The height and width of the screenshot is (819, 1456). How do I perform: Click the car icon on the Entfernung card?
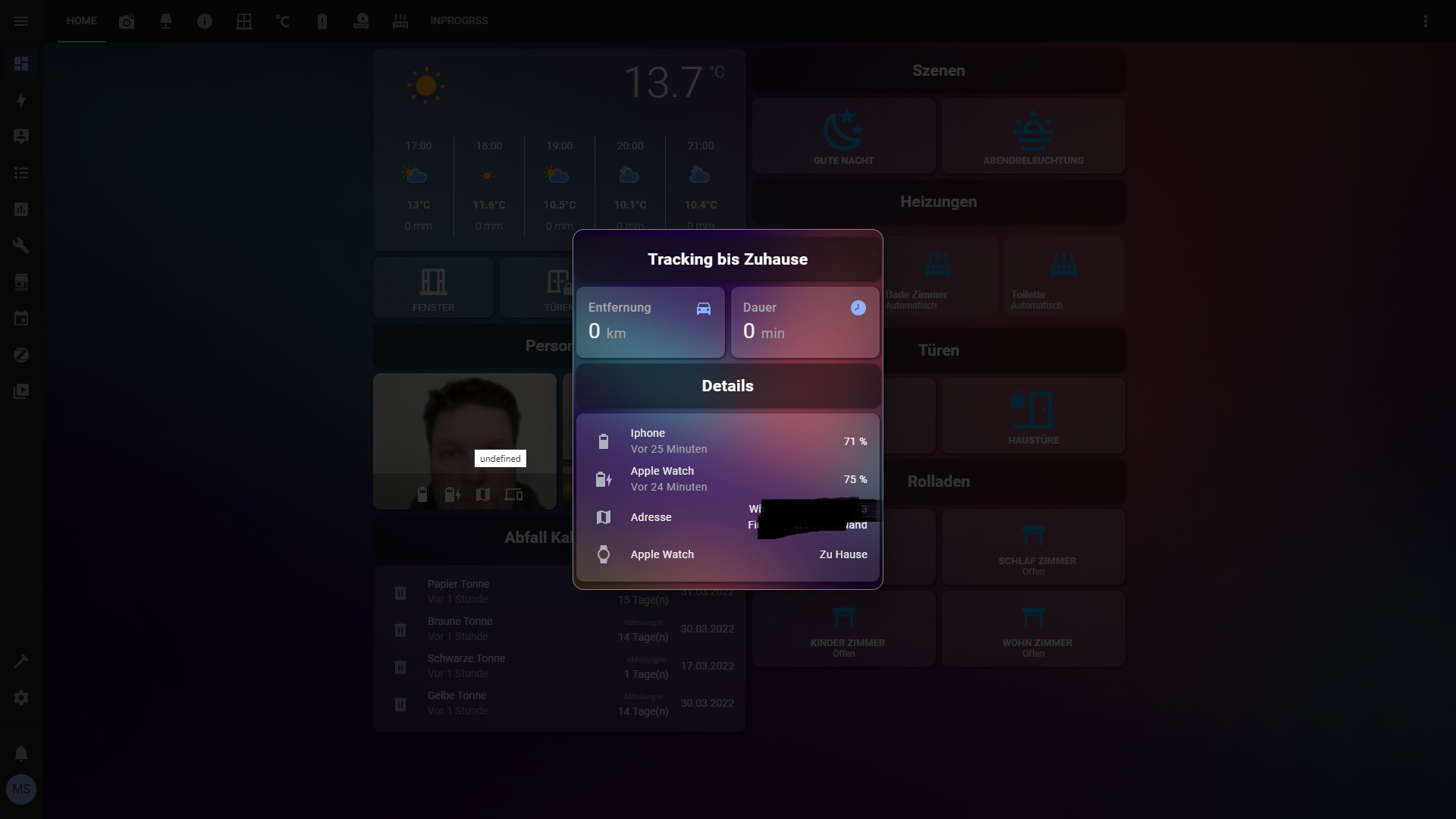coord(704,308)
